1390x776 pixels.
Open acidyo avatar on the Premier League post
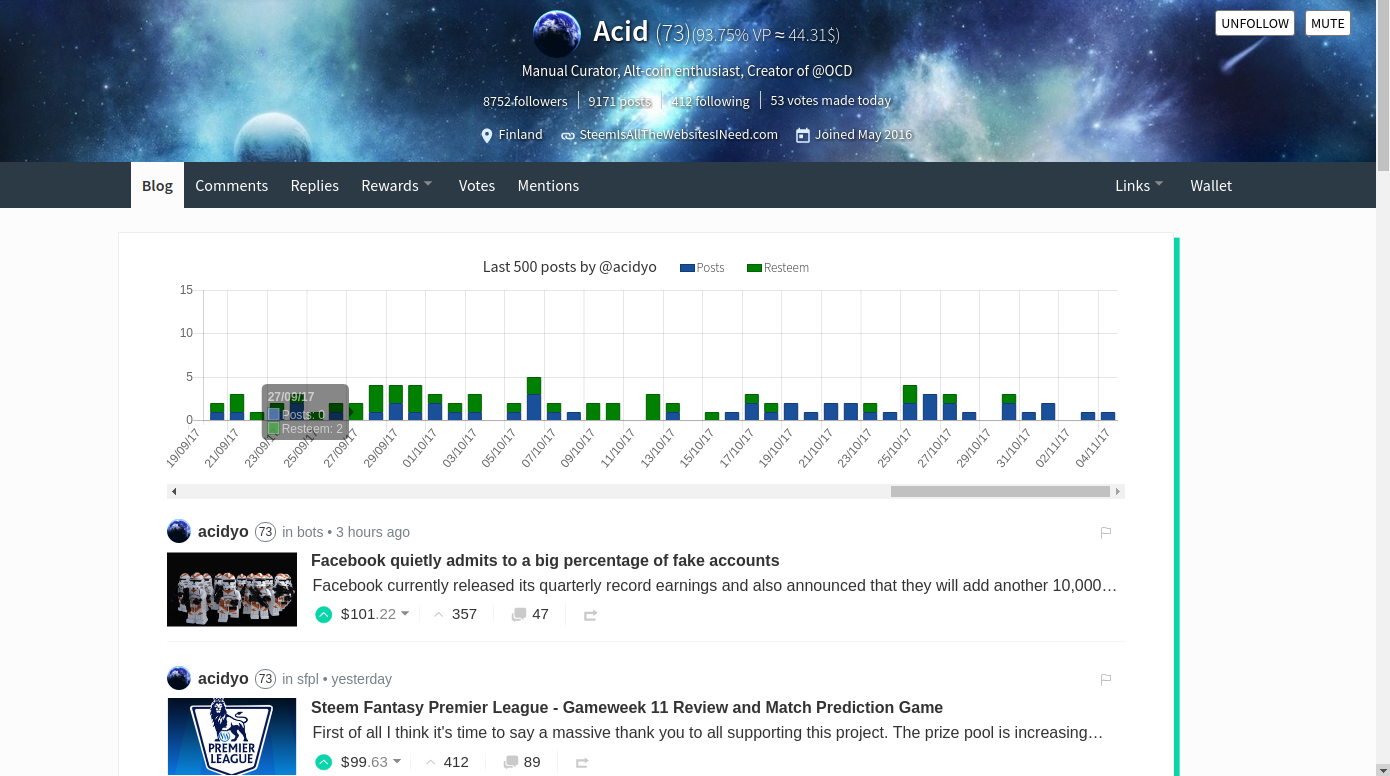[x=179, y=678]
